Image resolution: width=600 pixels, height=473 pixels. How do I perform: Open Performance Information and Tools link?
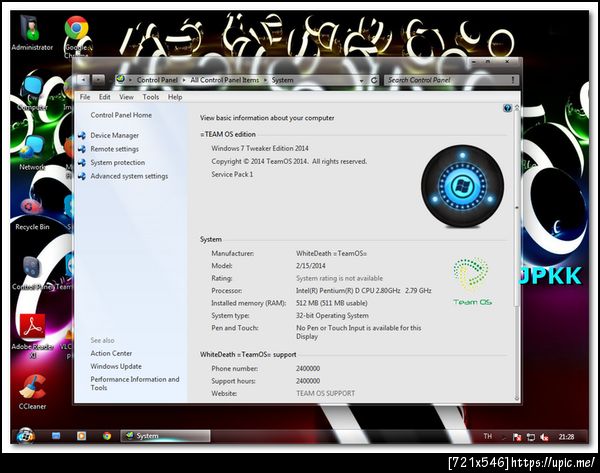click(135, 383)
